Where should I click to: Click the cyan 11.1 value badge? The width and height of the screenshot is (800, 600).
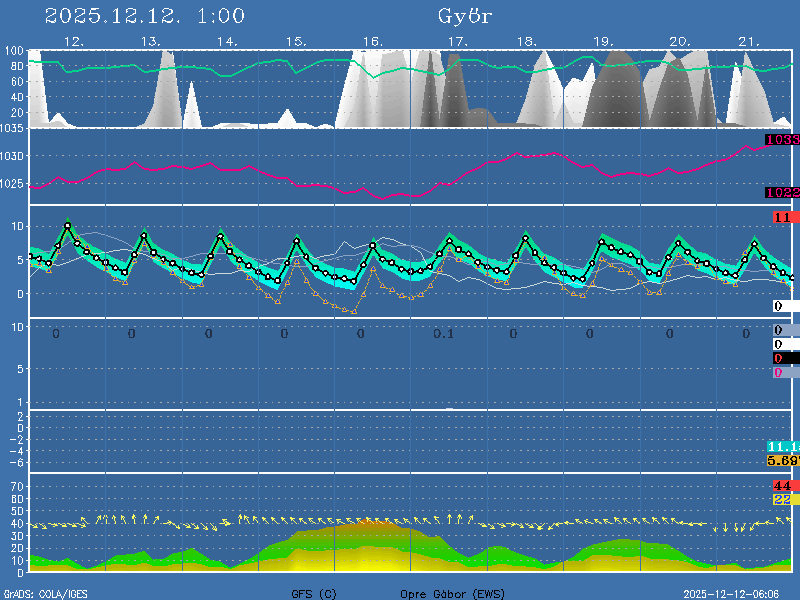[782, 446]
